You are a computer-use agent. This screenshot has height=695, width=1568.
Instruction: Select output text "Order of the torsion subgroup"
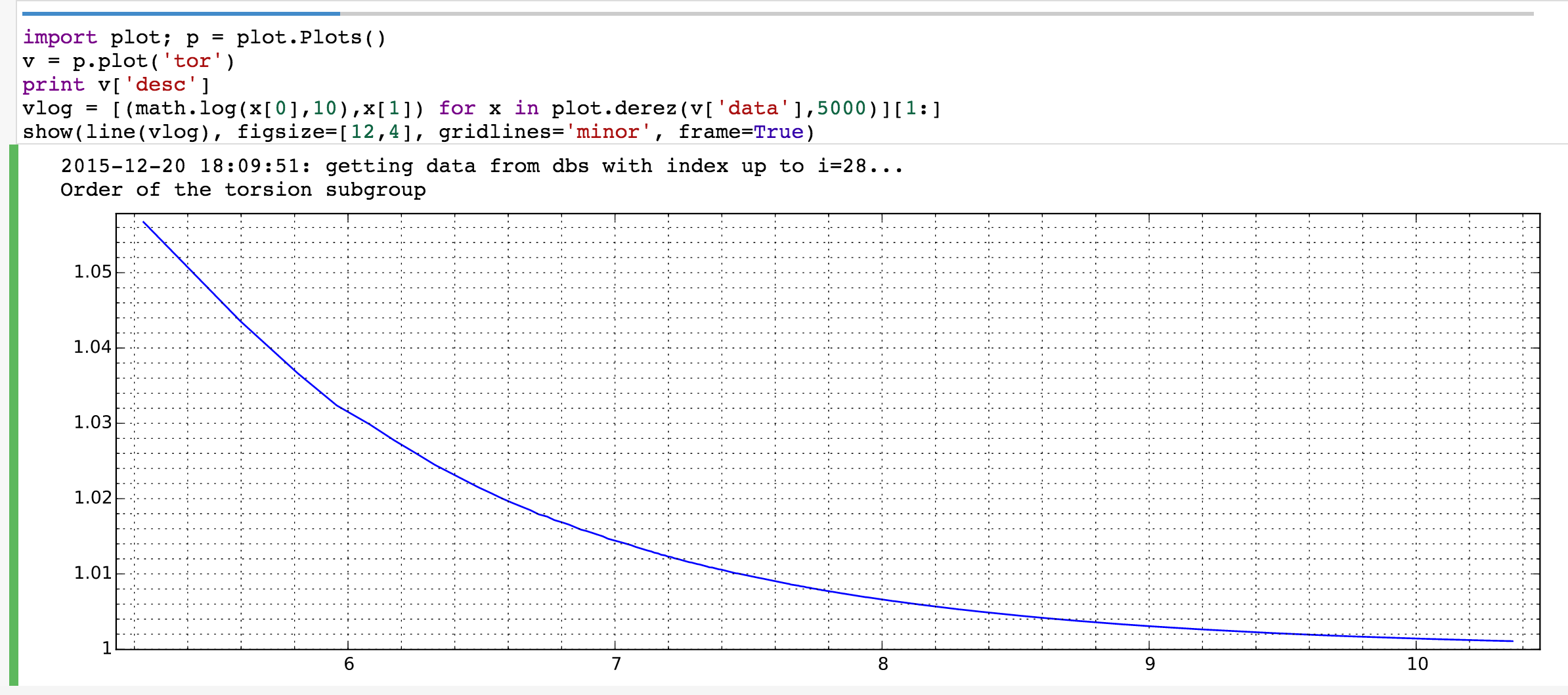[243, 190]
